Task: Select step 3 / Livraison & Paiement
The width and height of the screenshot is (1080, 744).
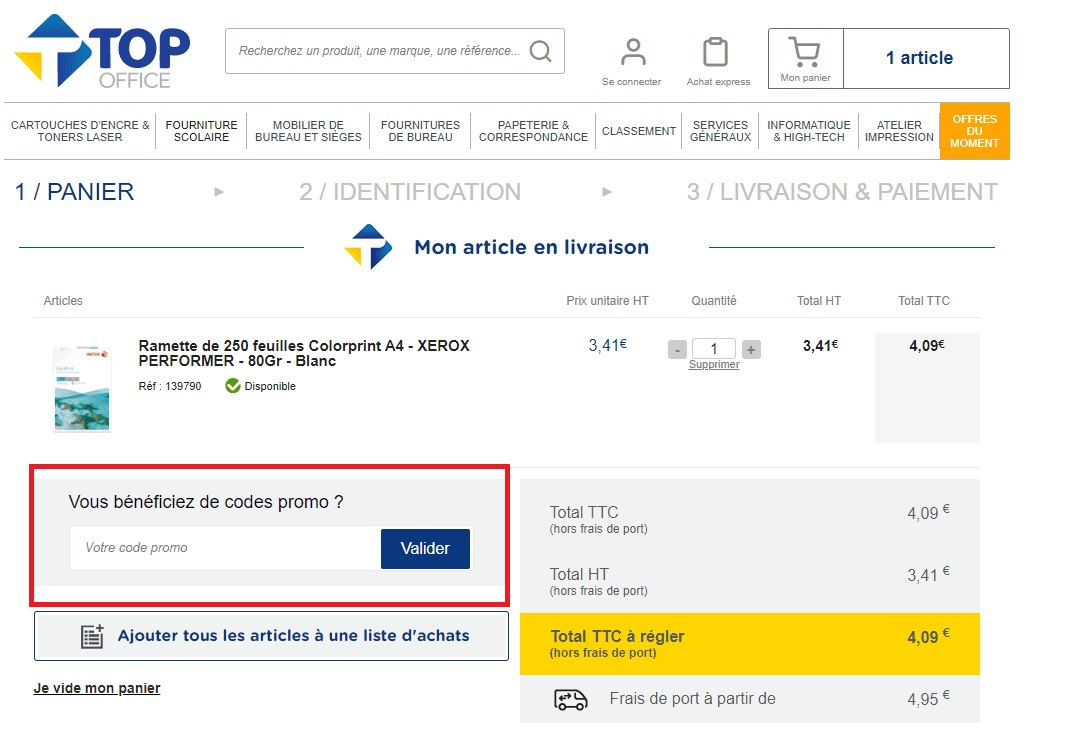Action: pyautogui.click(x=842, y=192)
